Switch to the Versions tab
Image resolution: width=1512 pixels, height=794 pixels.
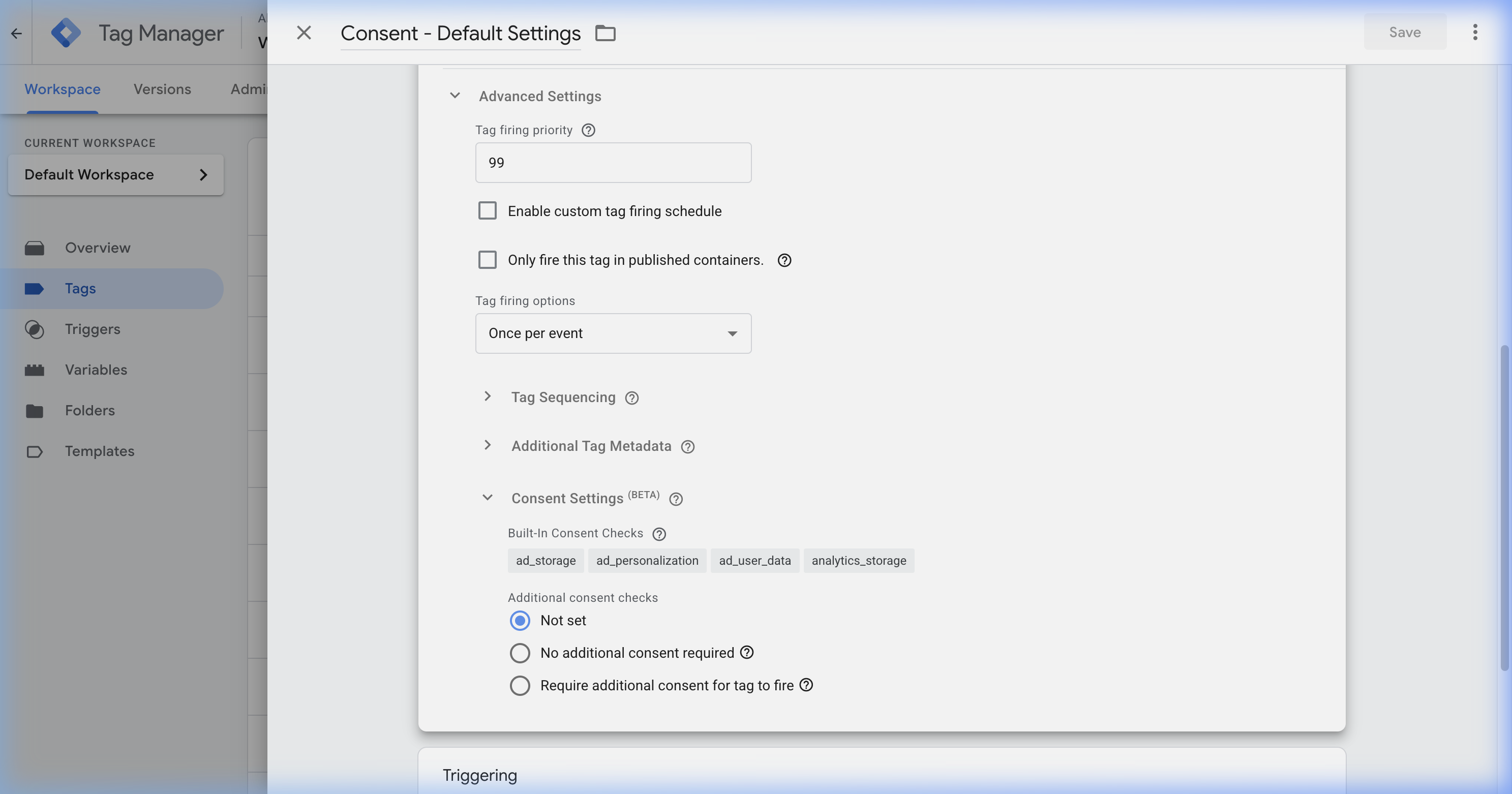click(x=162, y=88)
